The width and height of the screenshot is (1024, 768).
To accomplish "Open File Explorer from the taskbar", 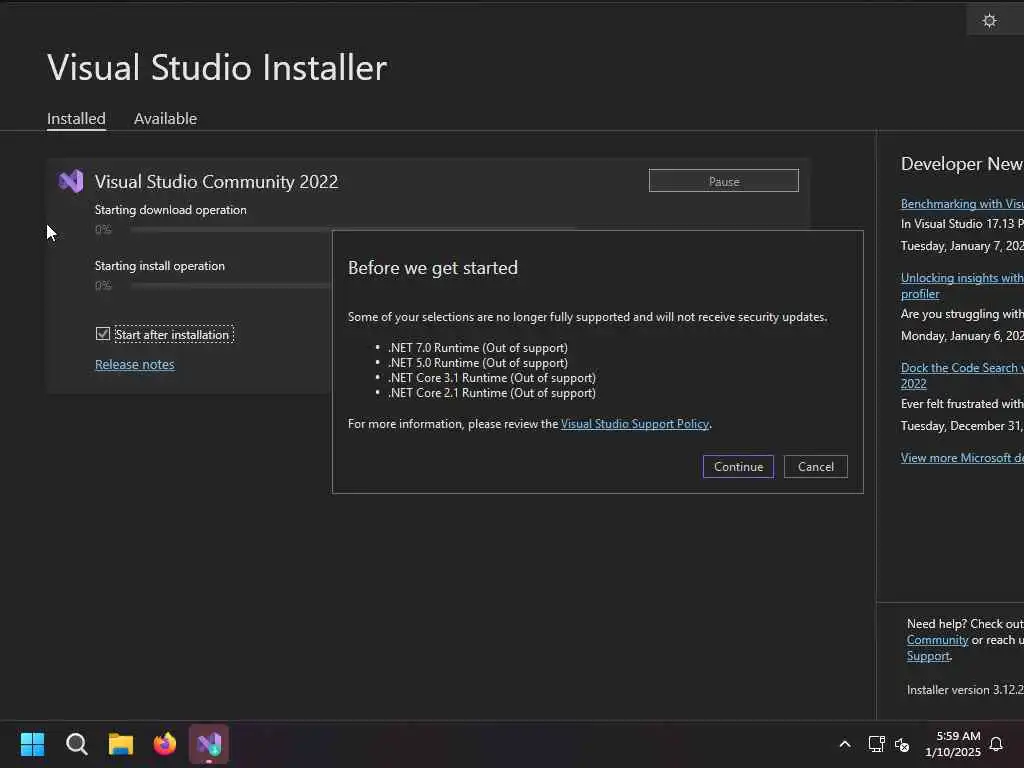I will tap(121, 744).
